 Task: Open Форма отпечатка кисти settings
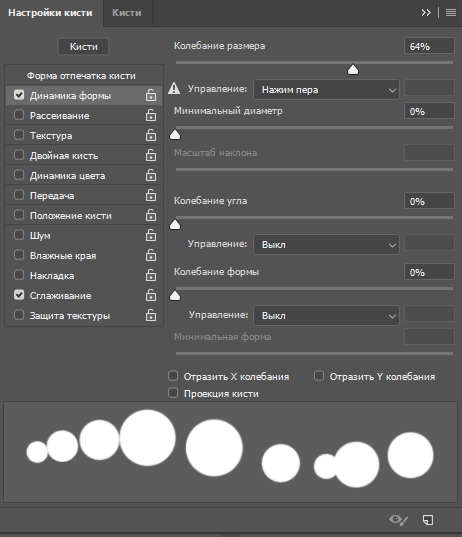(82, 76)
